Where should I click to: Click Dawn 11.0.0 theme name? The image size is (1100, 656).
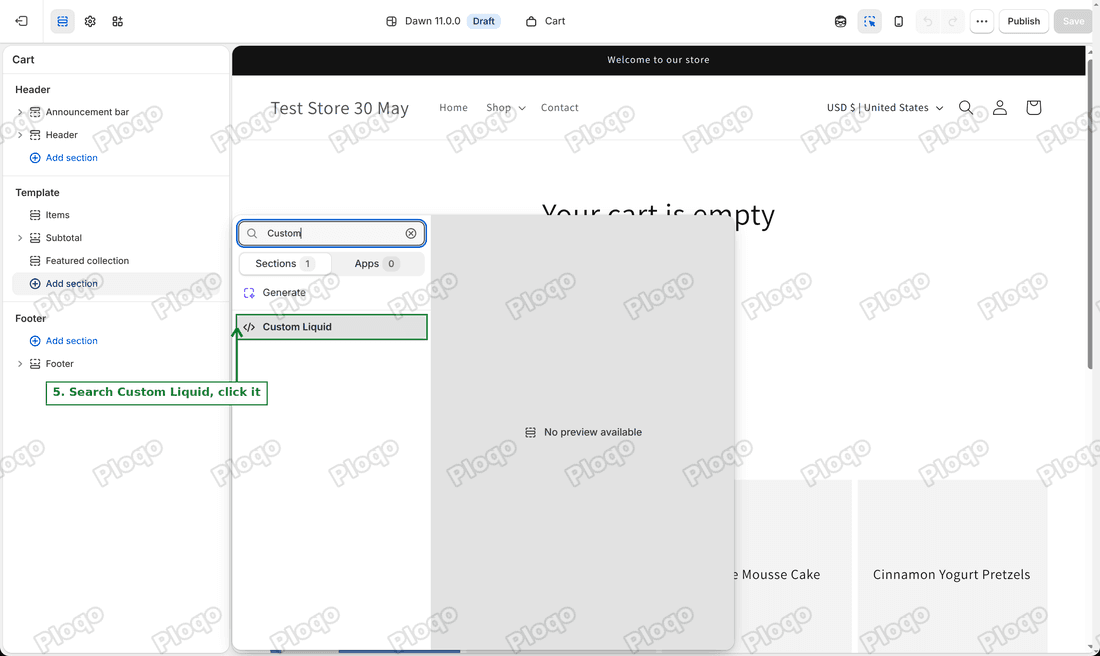click(432, 21)
